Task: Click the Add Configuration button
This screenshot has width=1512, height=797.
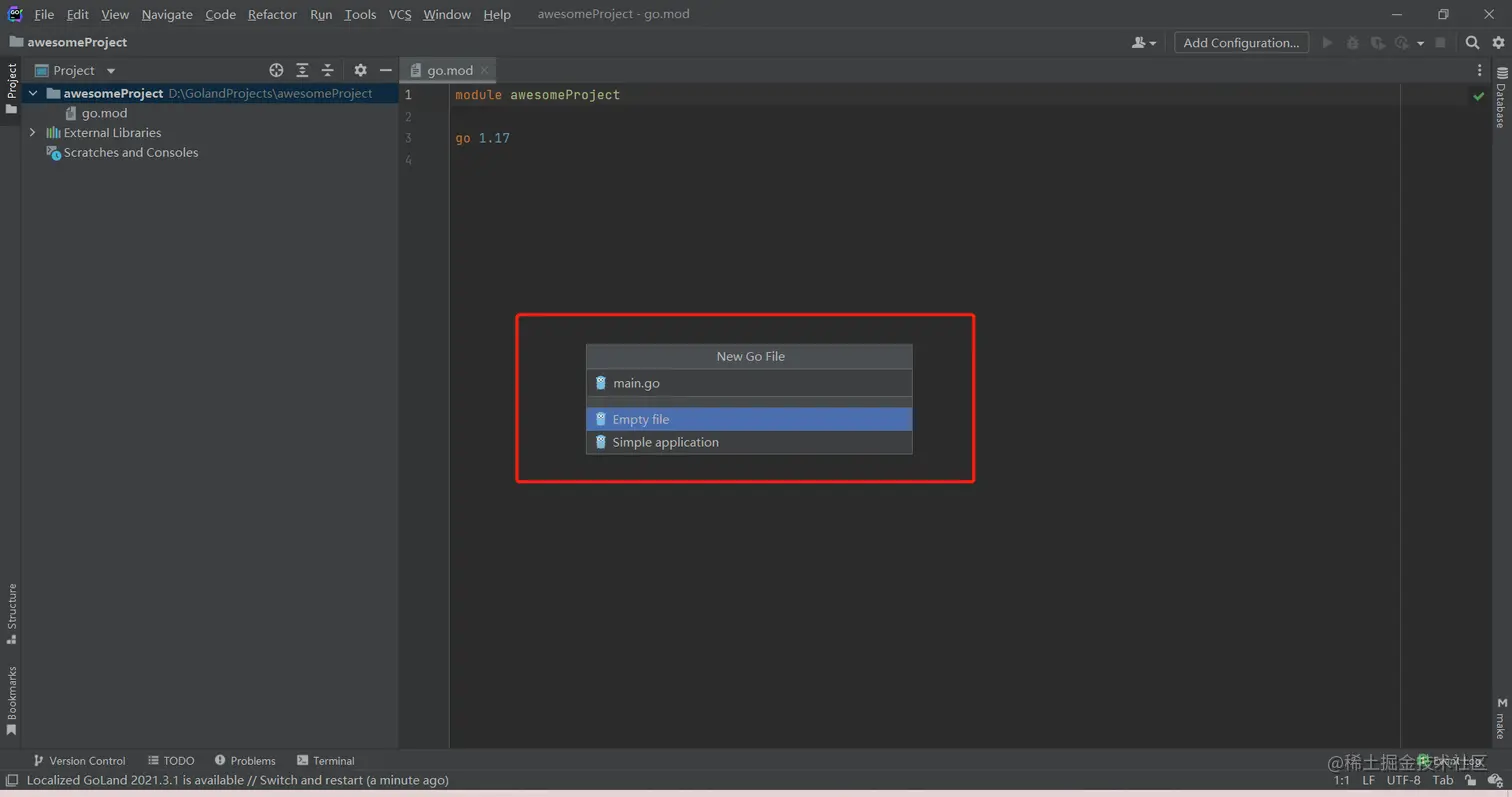Action: 1241,43
